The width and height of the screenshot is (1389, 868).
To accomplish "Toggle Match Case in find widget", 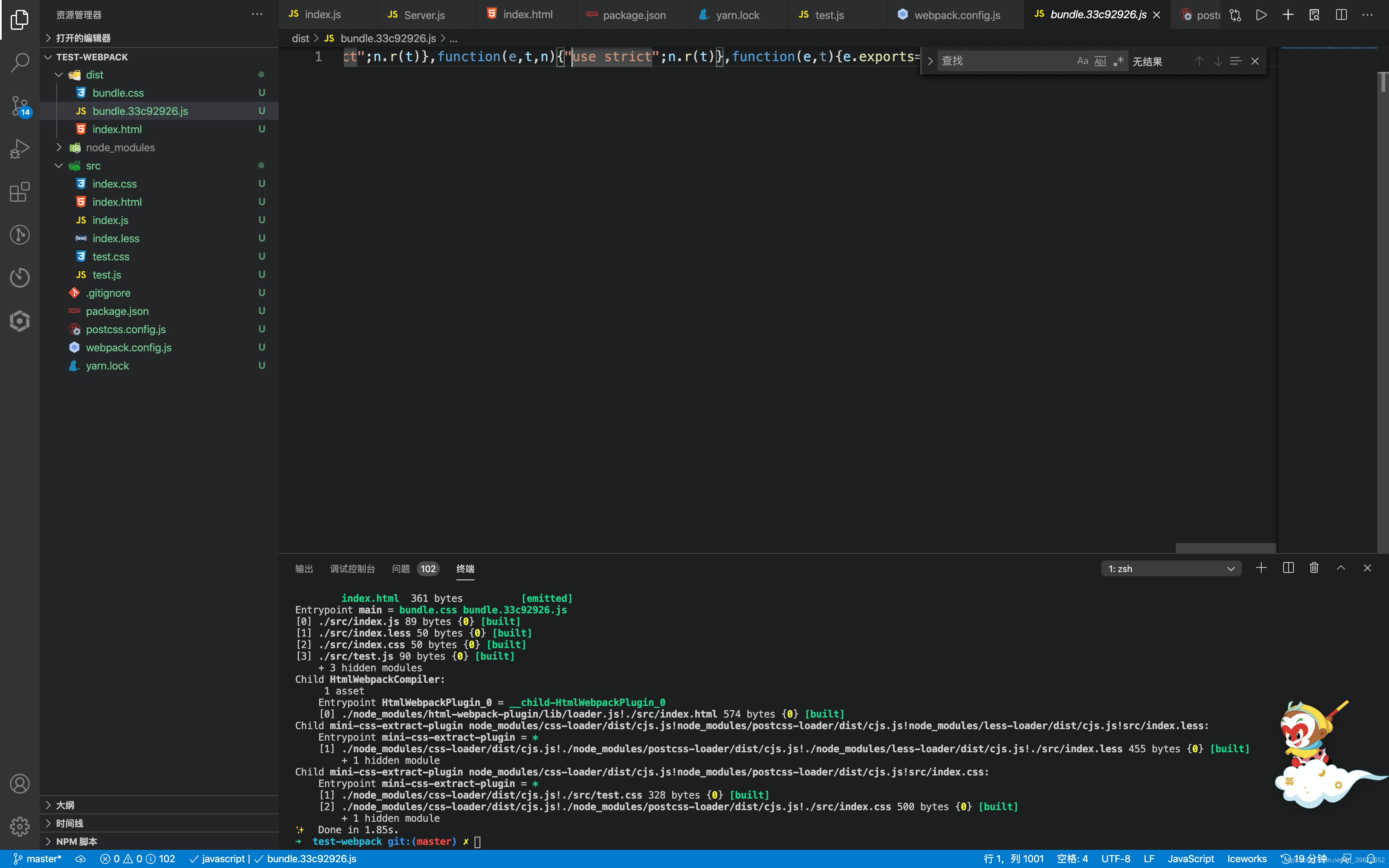I will tap(1083, 61).
